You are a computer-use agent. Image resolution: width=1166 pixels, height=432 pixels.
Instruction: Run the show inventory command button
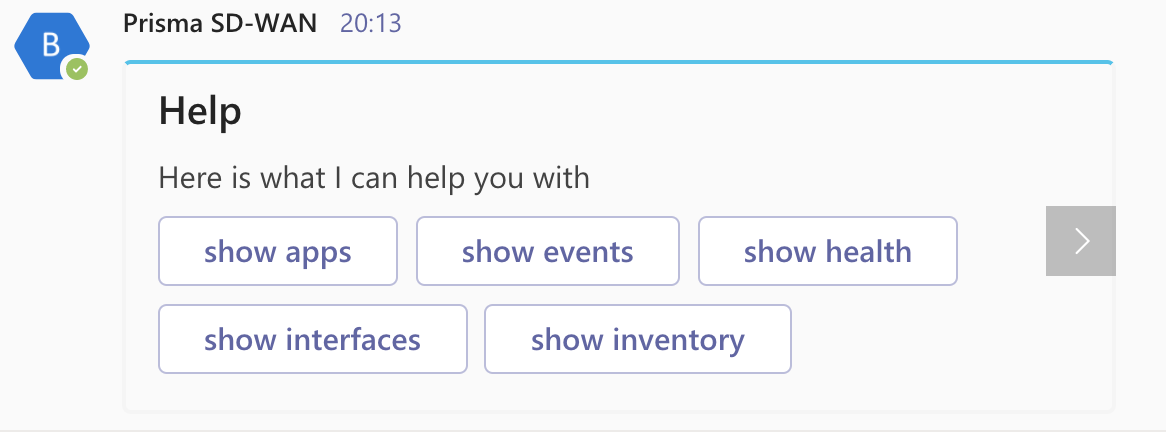pos(637,339)
